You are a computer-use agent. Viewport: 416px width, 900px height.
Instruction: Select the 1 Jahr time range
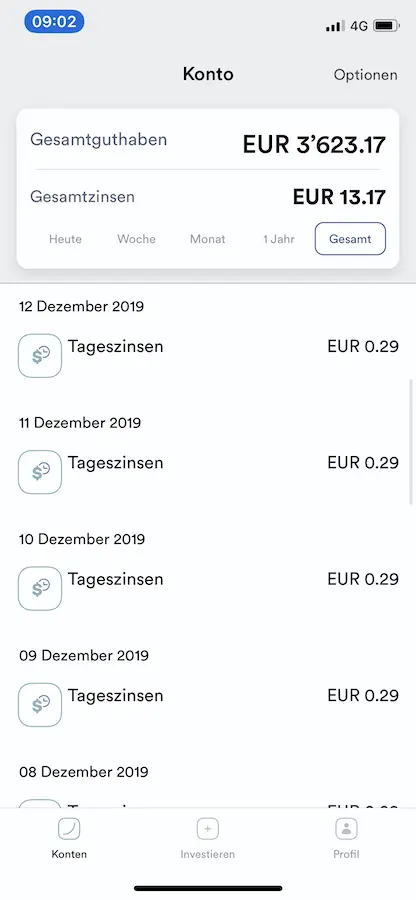(x=279, y=239)
